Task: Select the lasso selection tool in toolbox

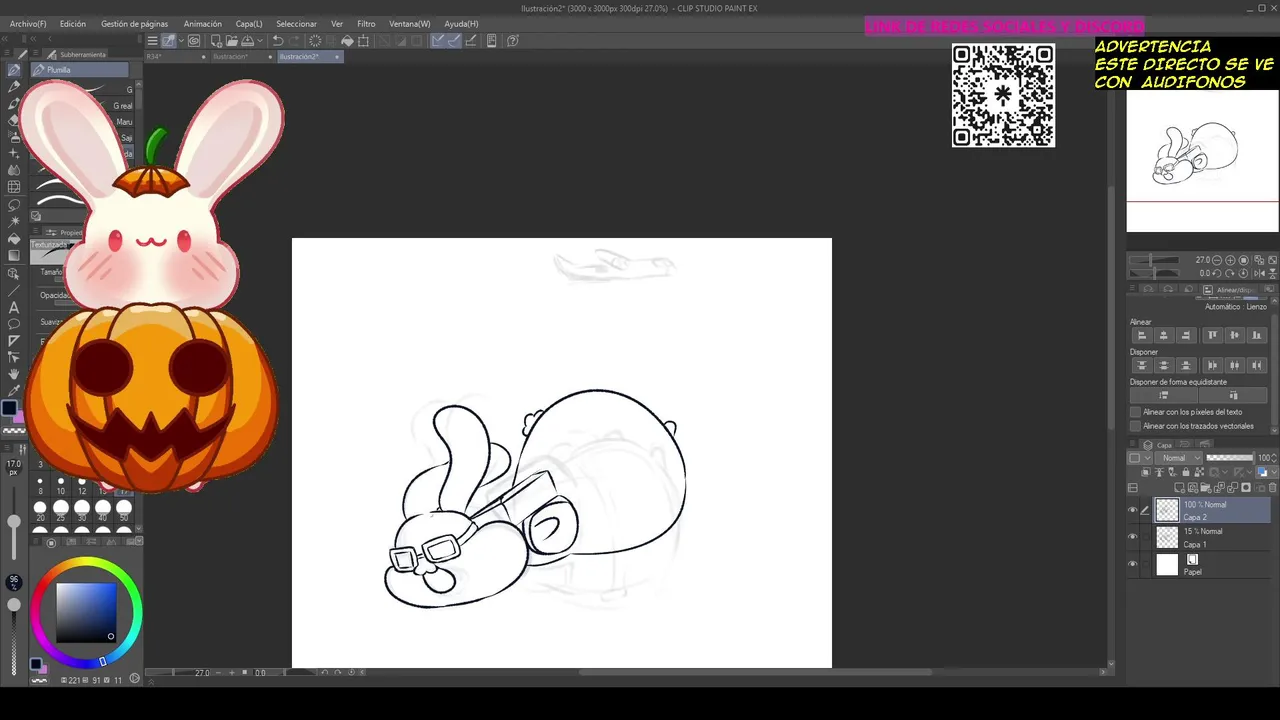Action: point(14,204)
